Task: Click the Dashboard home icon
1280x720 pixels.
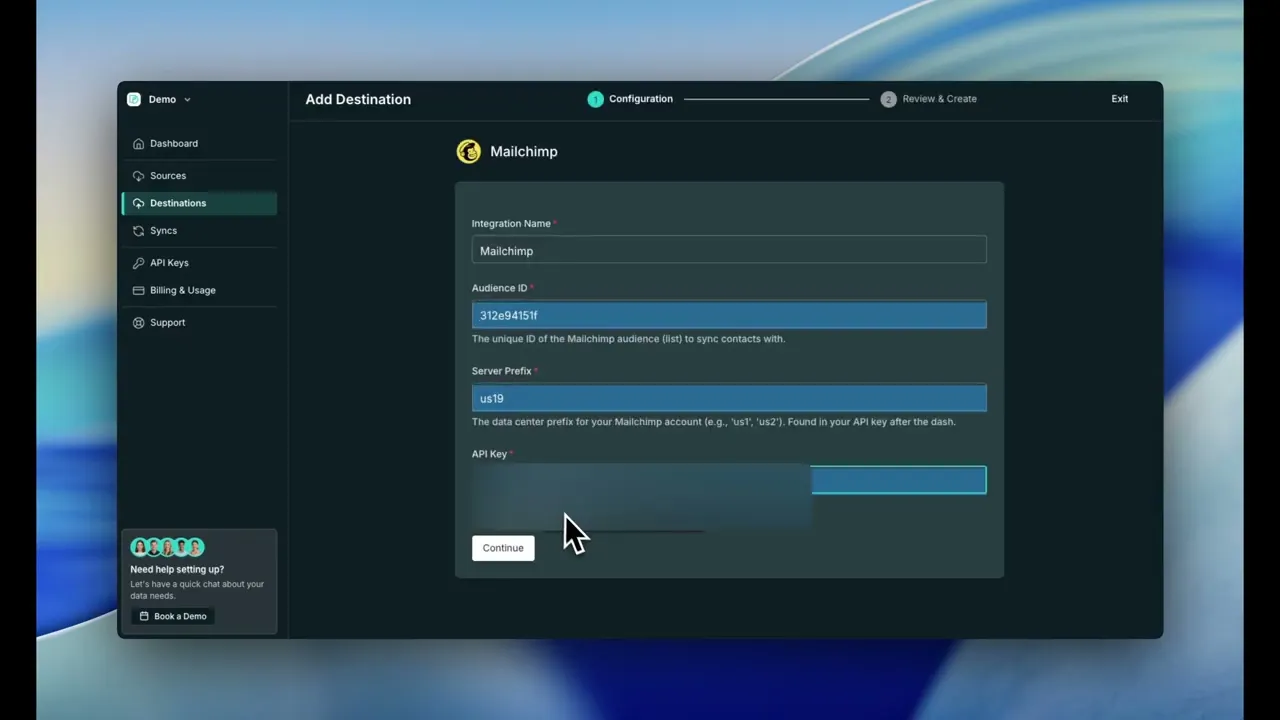Action: coord(138,144)
